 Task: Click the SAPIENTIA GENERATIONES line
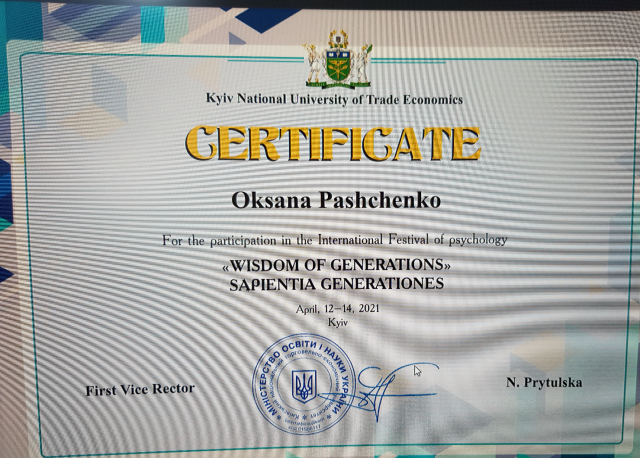[336, 284]
